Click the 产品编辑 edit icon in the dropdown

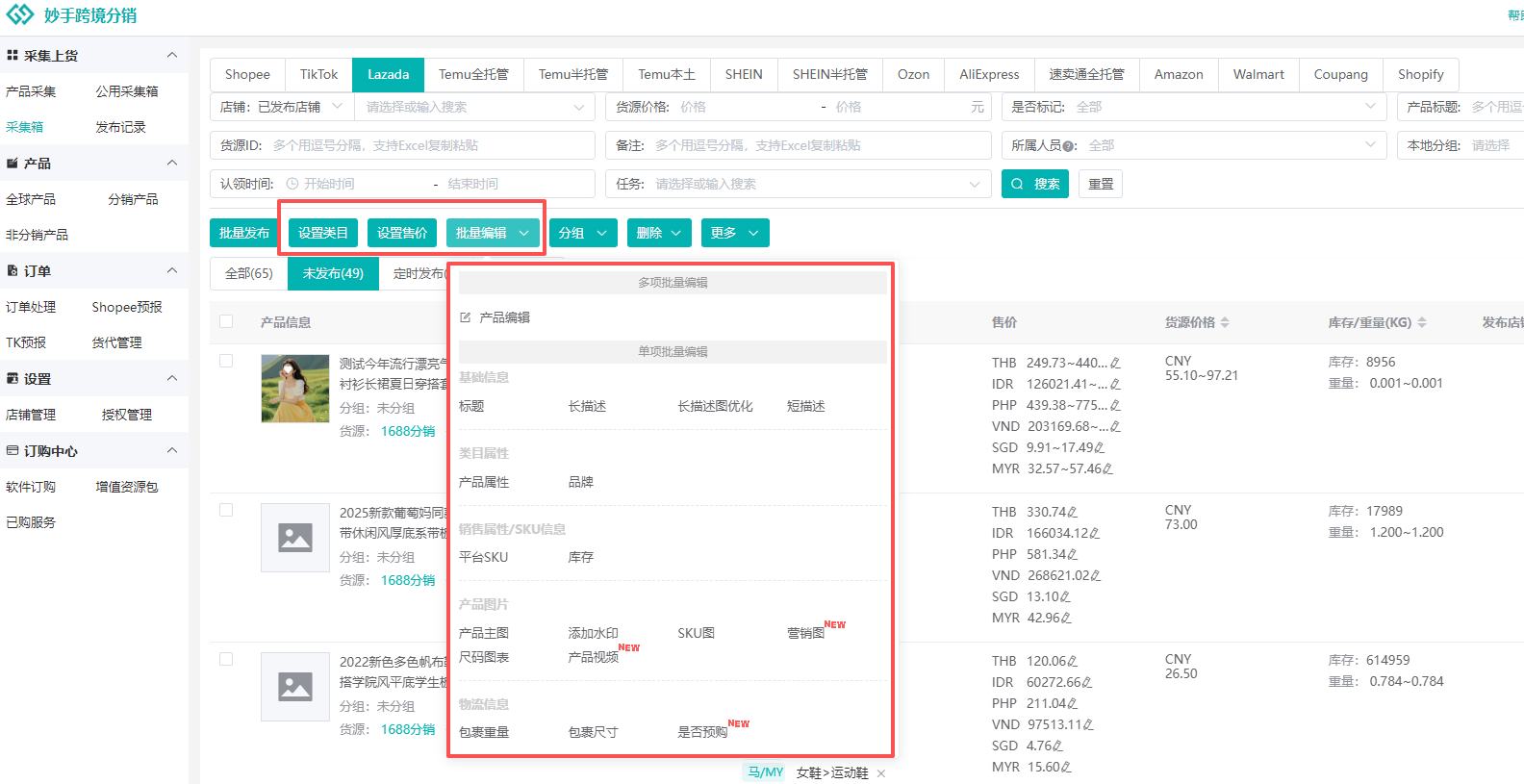pos(466,317)
